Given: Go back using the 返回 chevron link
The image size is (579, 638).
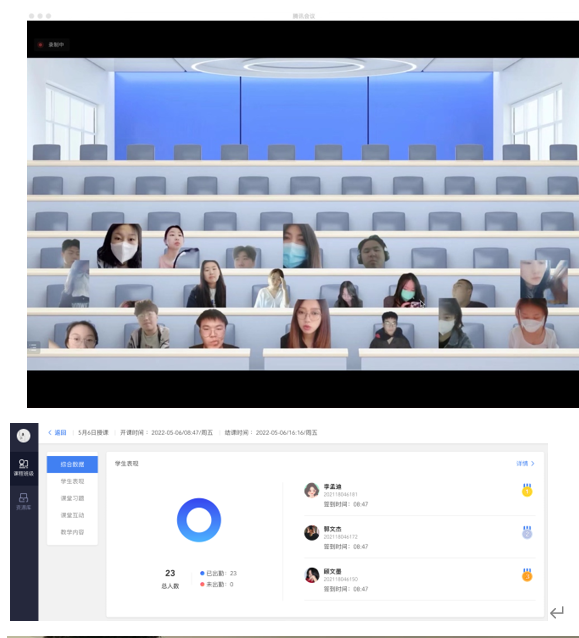Looking at the screenshot, I should (x=57, y=433).
